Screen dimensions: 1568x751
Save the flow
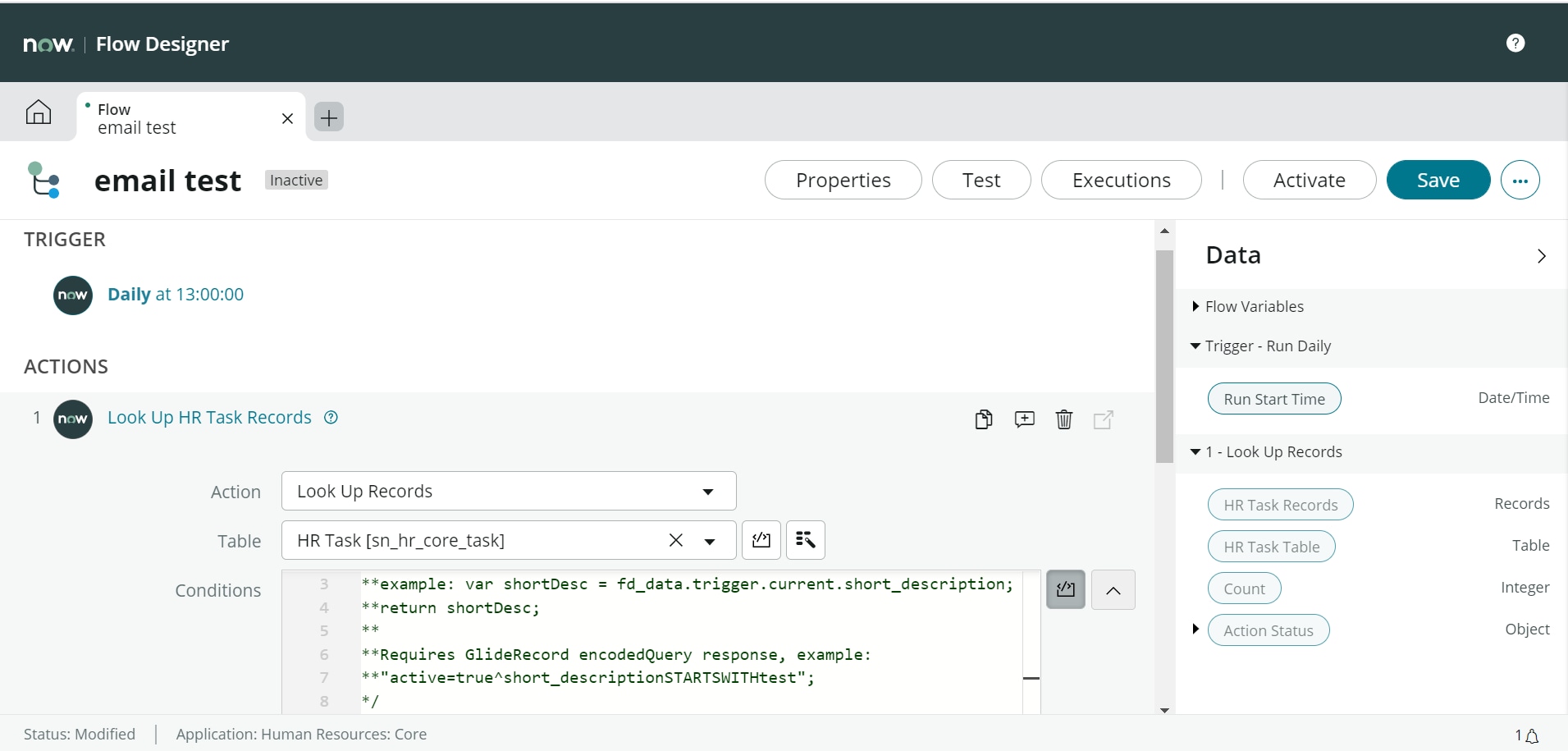[x=1438, y=180]
